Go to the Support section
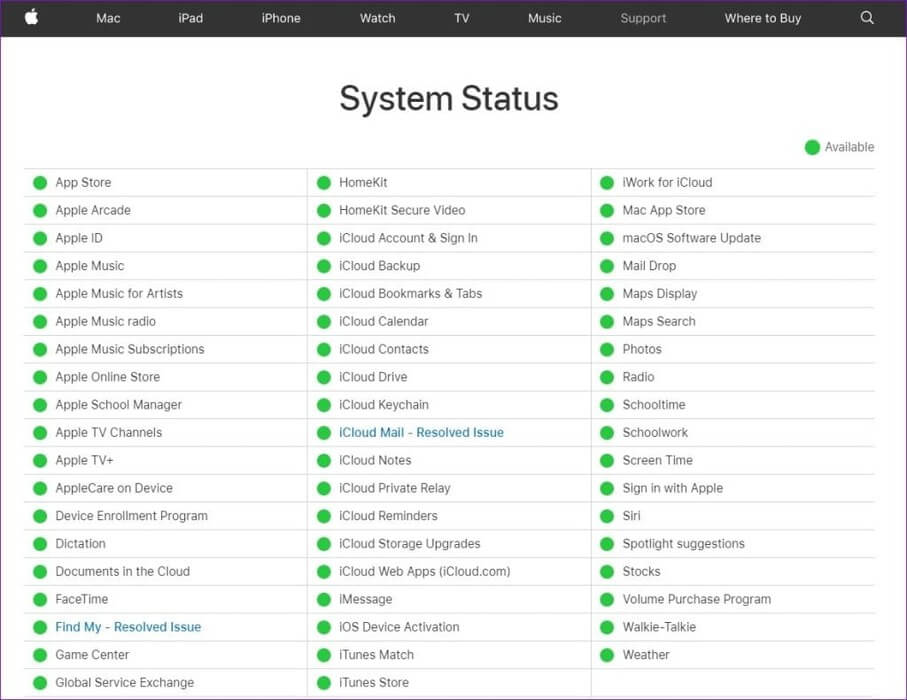 (643, 18)
